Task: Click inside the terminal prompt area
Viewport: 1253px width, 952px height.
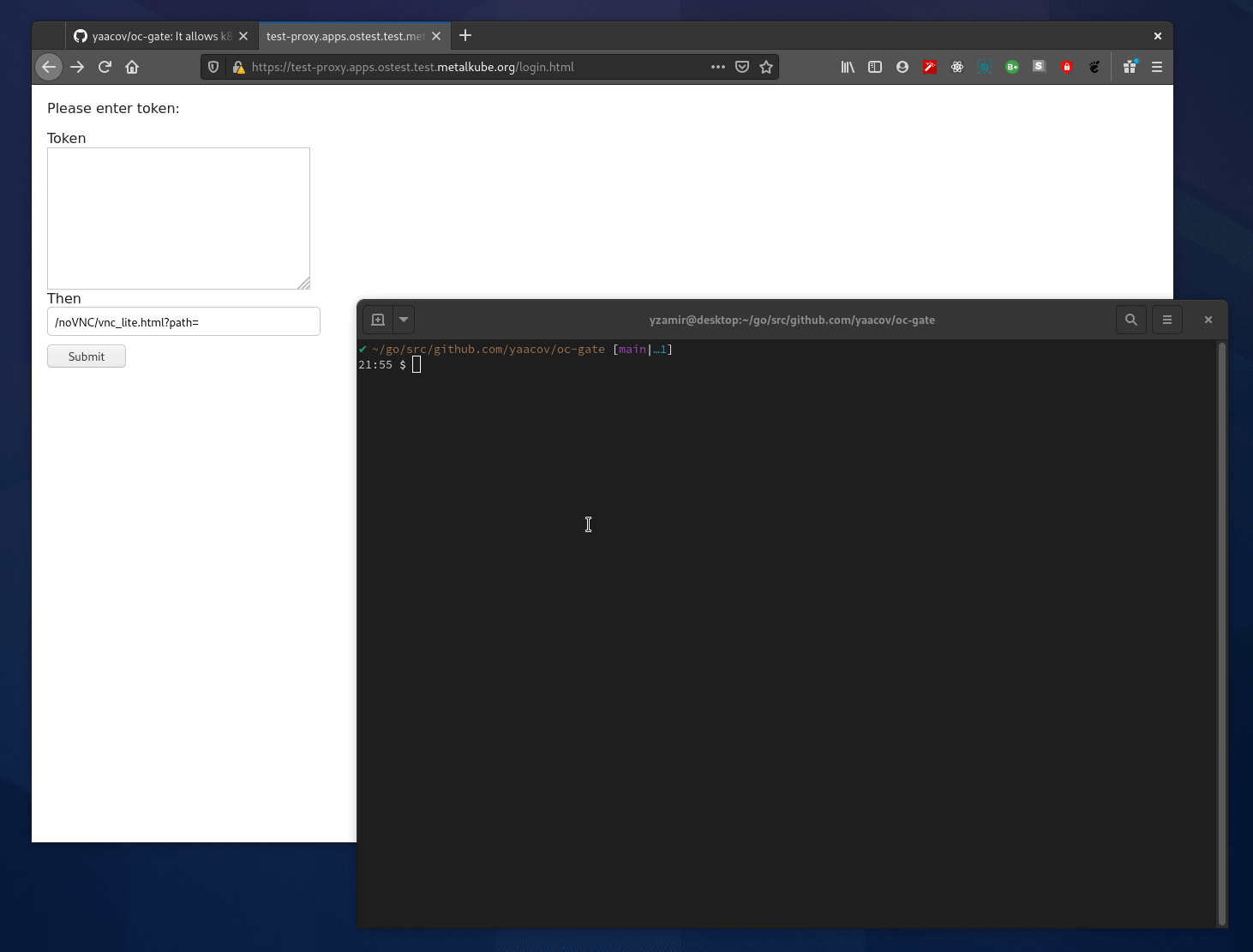Action: pyautogui.click(x=786, y=634)
